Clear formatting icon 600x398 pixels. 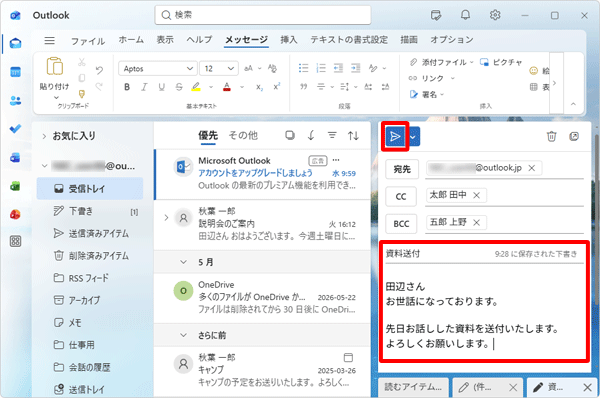tap(272, 69)
